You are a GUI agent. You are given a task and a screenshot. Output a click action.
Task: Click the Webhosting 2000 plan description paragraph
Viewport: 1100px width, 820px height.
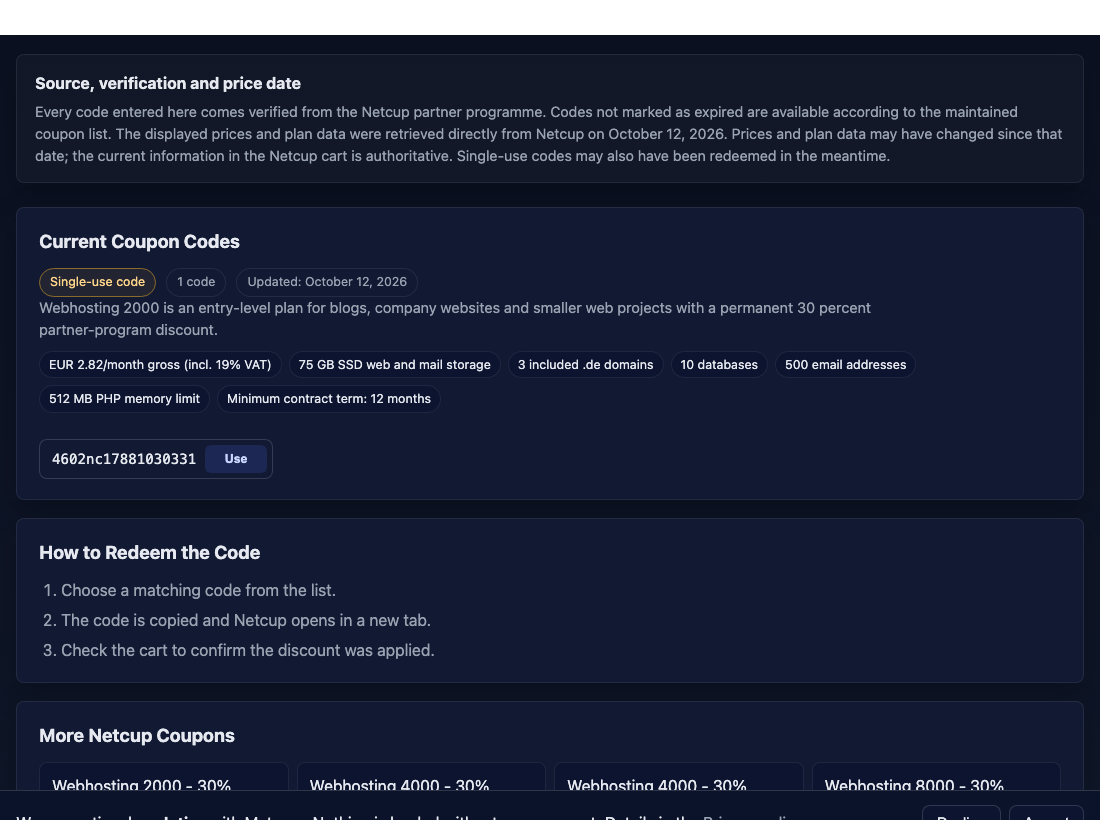455,319
